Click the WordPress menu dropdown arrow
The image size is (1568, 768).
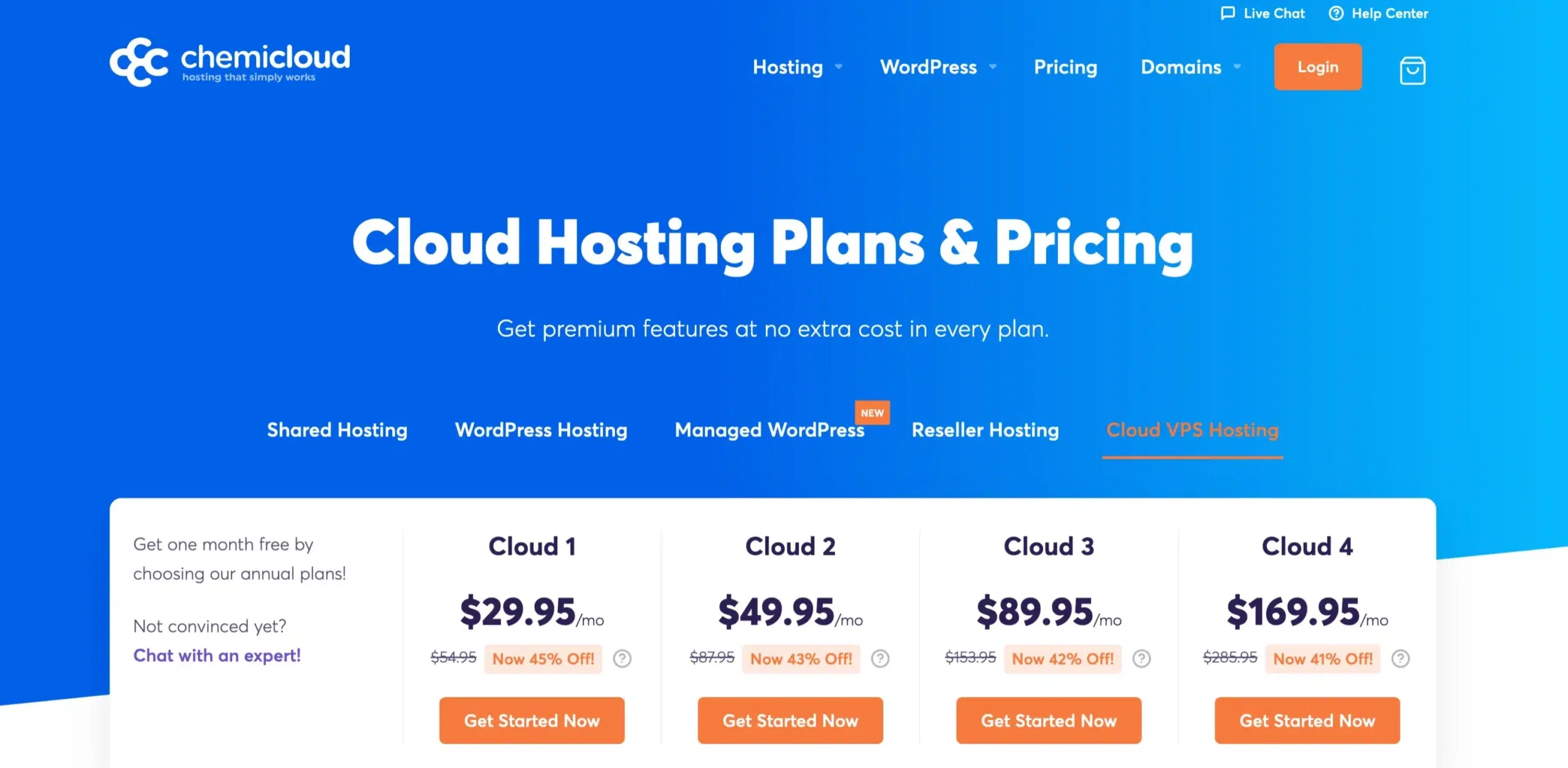pos(992,68)
